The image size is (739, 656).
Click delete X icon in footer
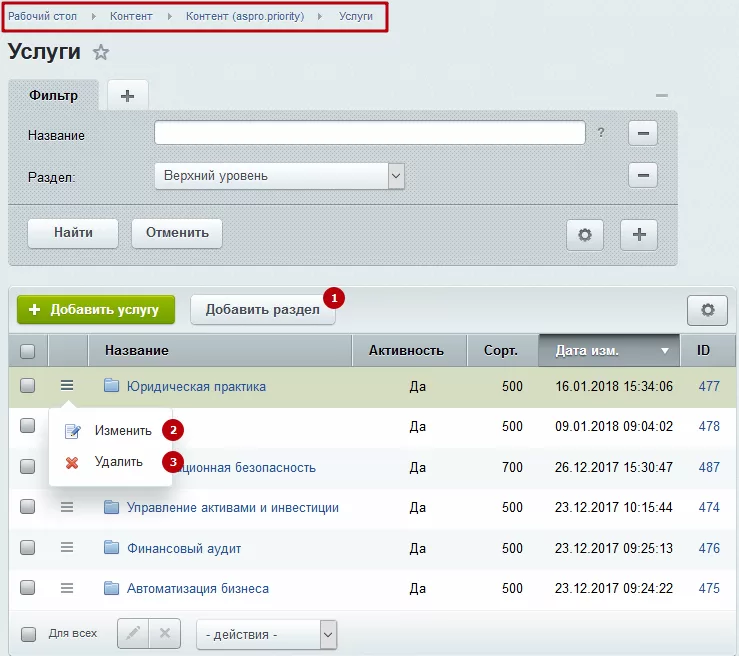point(164,633)
